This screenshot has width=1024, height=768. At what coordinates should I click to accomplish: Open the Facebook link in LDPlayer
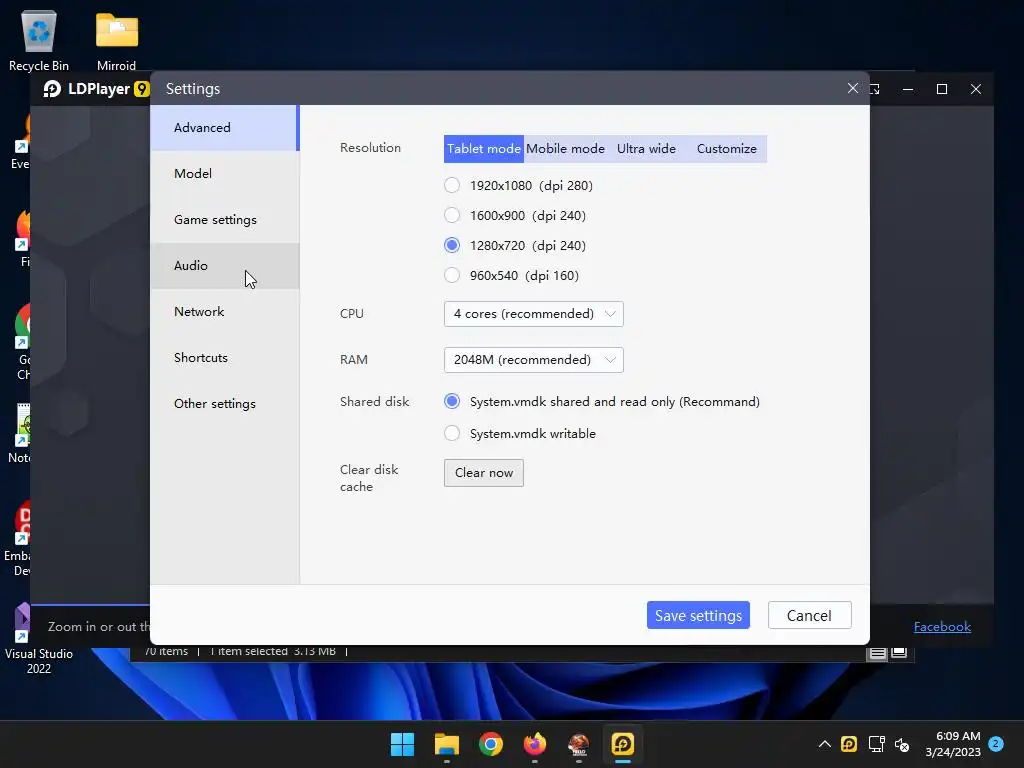[942, 627]
